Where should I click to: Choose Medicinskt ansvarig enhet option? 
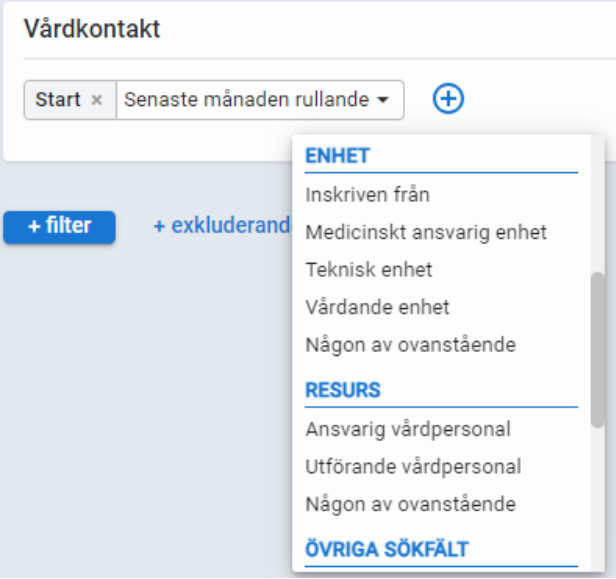[x=426, y=232]
